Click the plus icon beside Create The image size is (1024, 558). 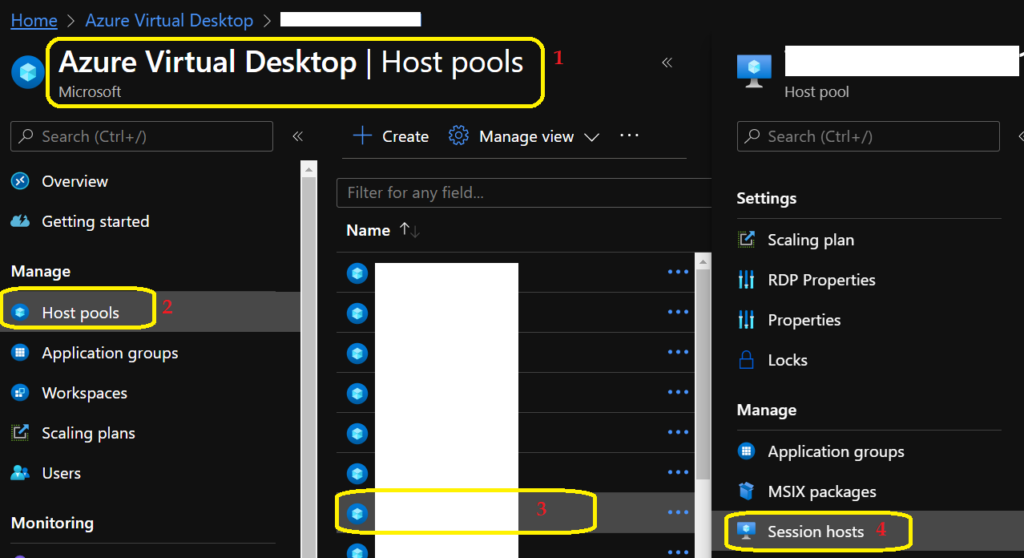362,136
